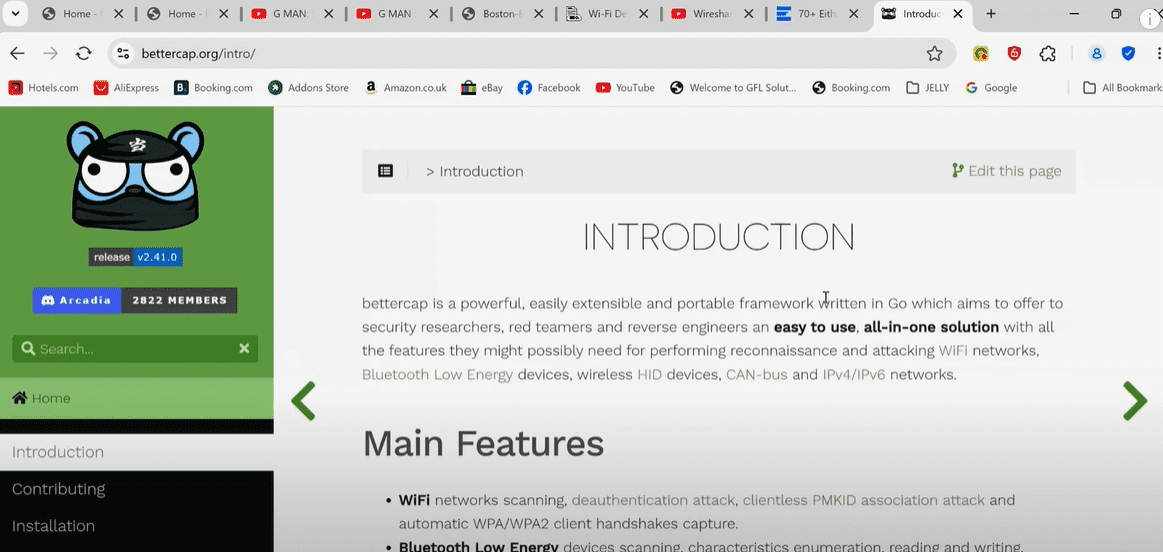Click the bettercap ninja mascot logo

[x=136, y=175]
